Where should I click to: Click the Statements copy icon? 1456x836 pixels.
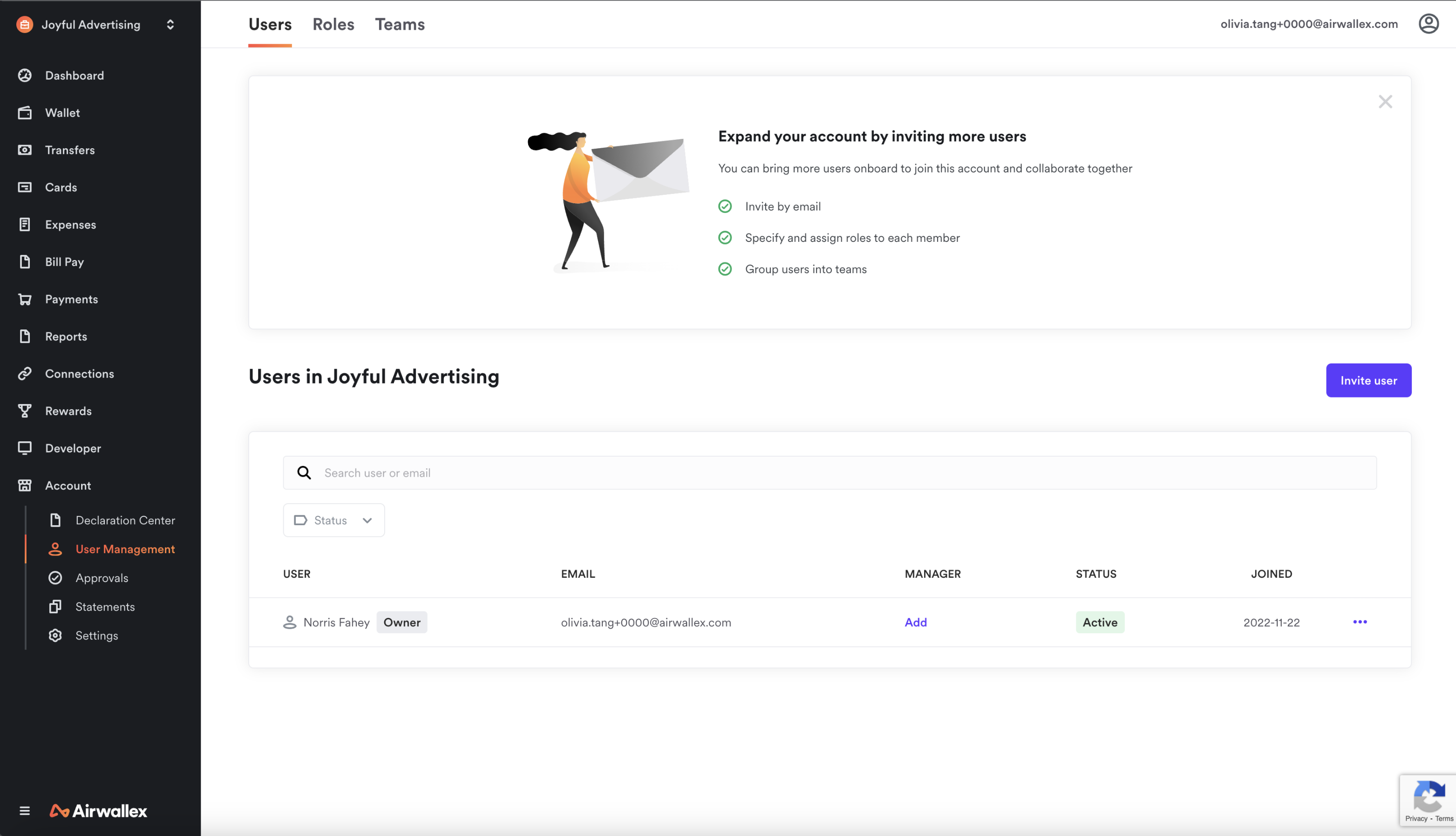tap(55, 606)
